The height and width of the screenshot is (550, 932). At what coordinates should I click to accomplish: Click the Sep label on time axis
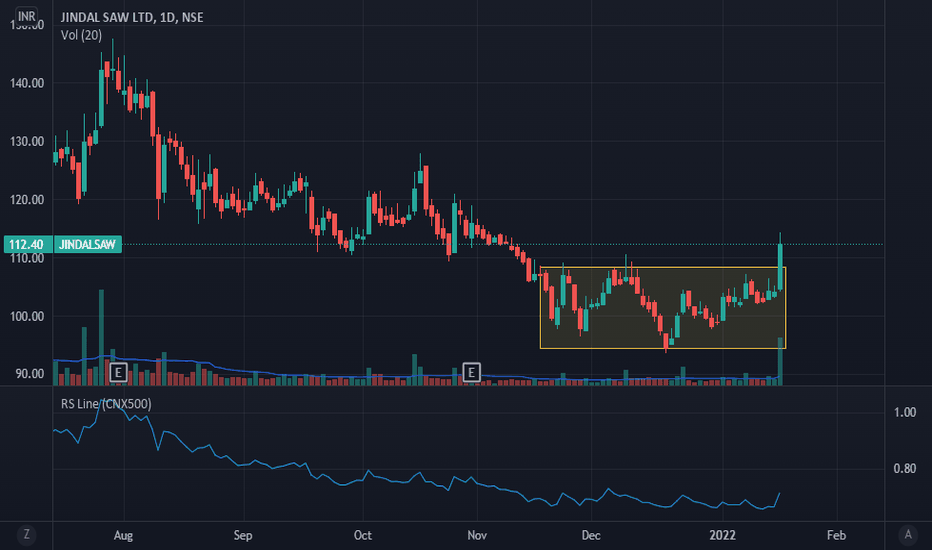click(243, 535)
